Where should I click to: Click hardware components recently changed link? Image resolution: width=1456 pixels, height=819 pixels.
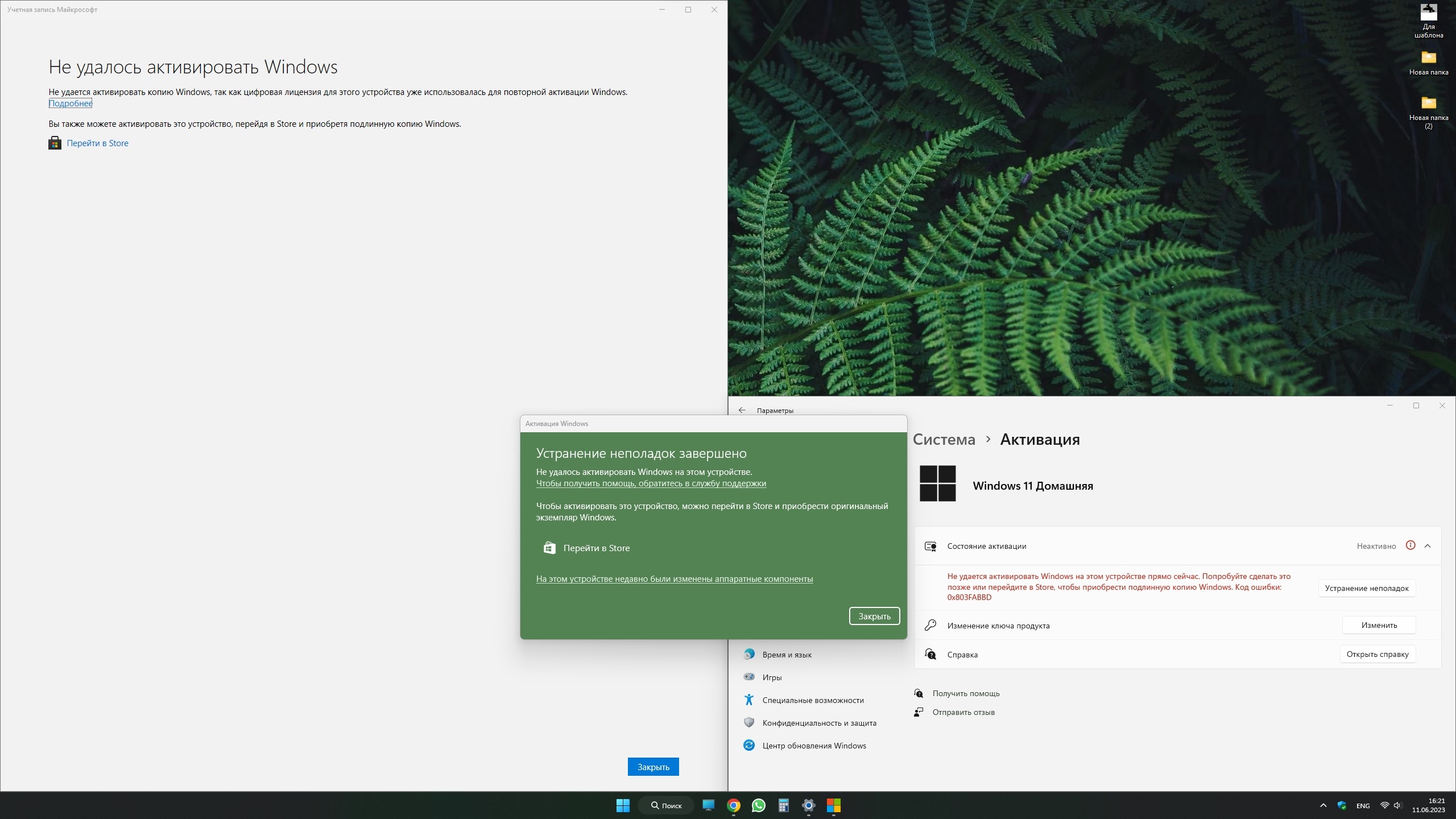pyautogui.click(x=675, y=579)
